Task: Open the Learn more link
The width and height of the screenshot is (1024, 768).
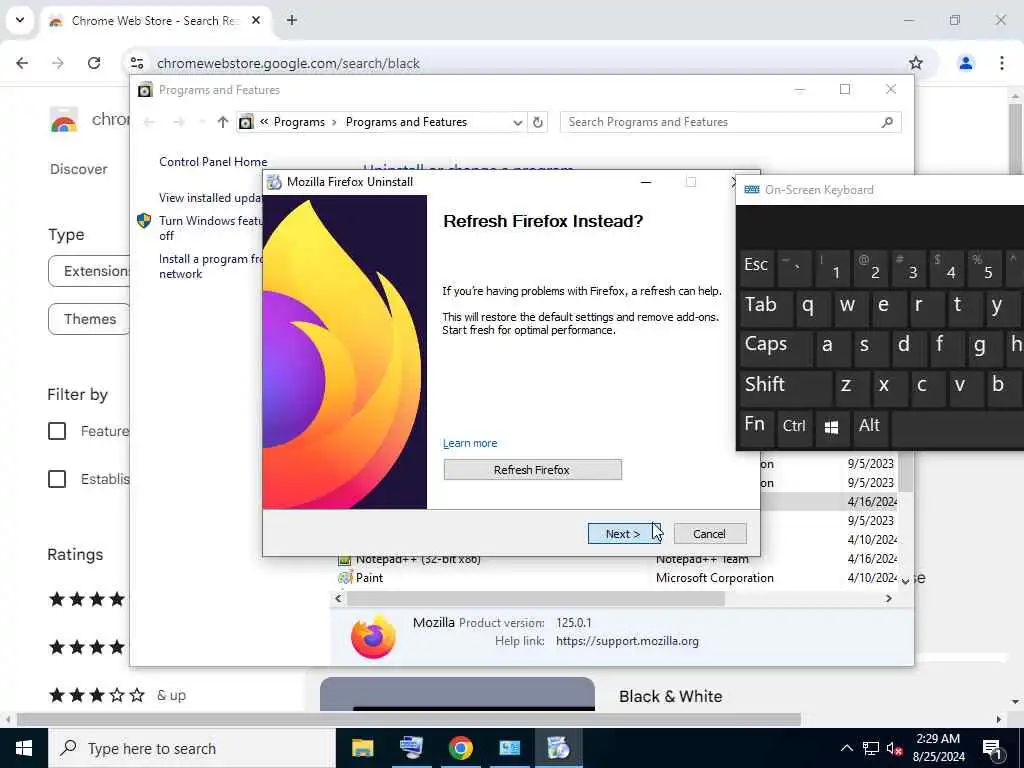Action: tap(470, 443)
